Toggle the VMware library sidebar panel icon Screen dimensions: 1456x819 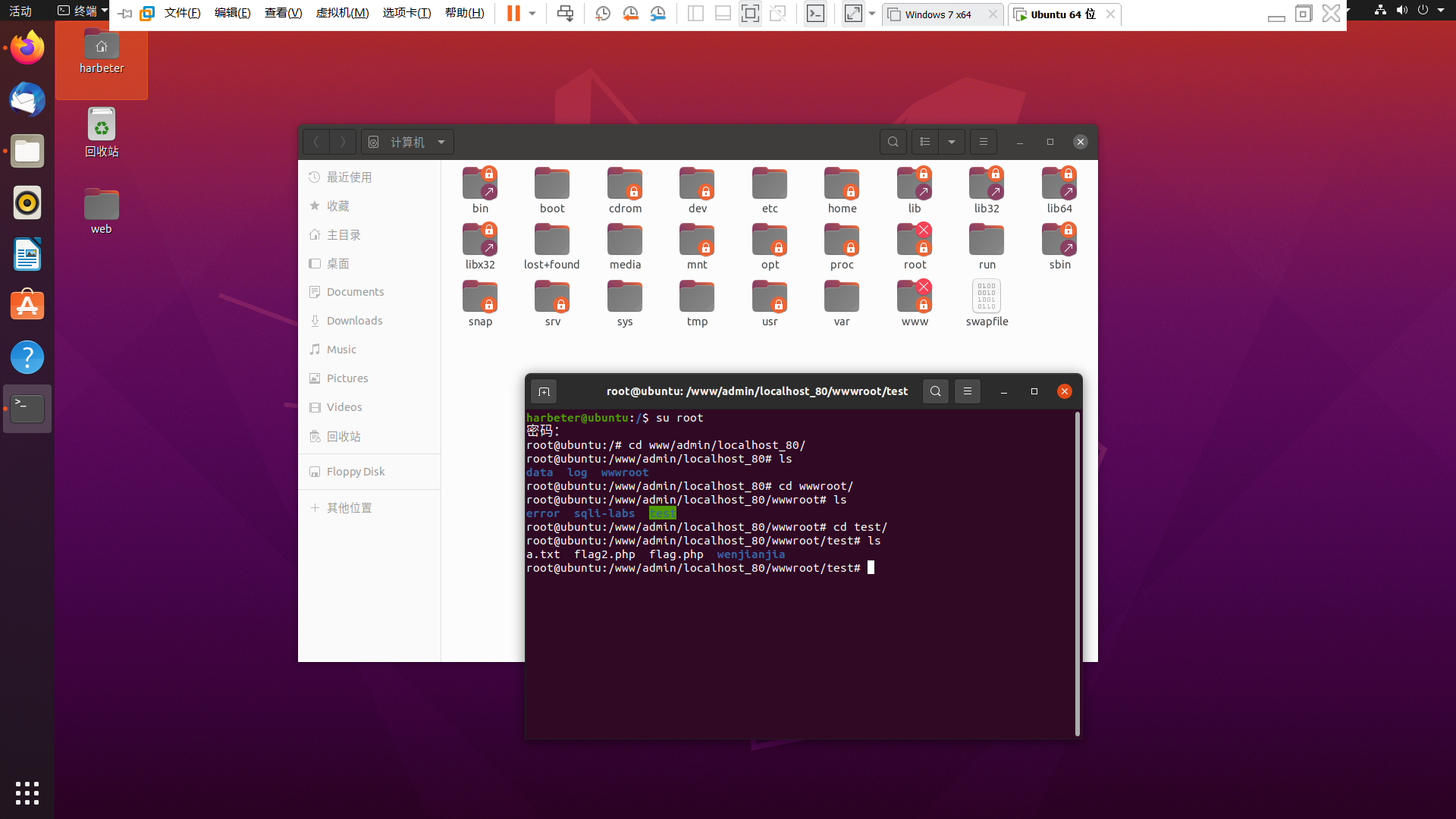(695, 14)
